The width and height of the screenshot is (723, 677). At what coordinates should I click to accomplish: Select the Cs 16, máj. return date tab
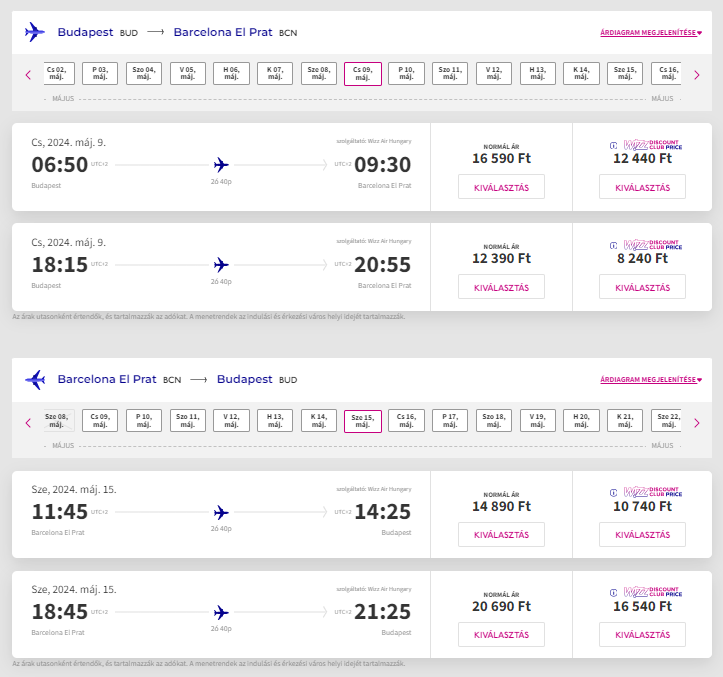[406, 421]
